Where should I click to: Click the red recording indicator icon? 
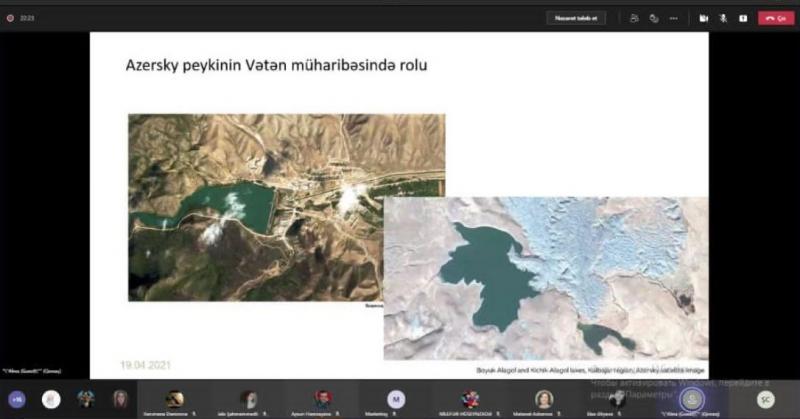[10, 18]
